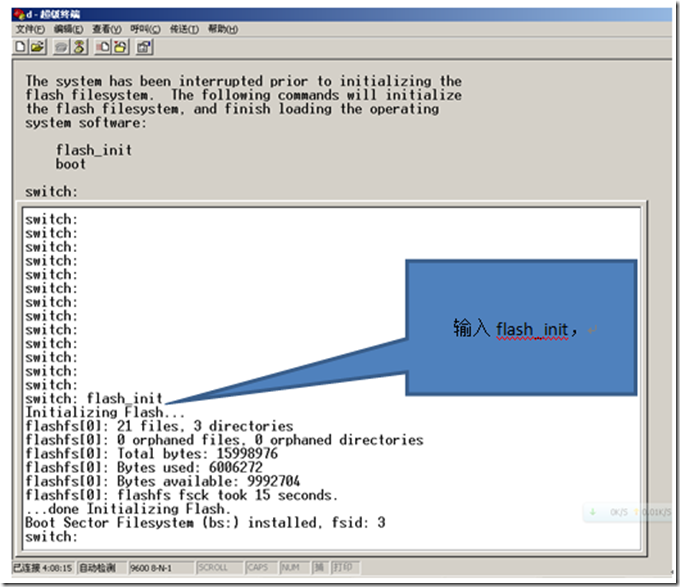Click the CAPS status indicator
This screenshot has height=587, width=680.
260,567
